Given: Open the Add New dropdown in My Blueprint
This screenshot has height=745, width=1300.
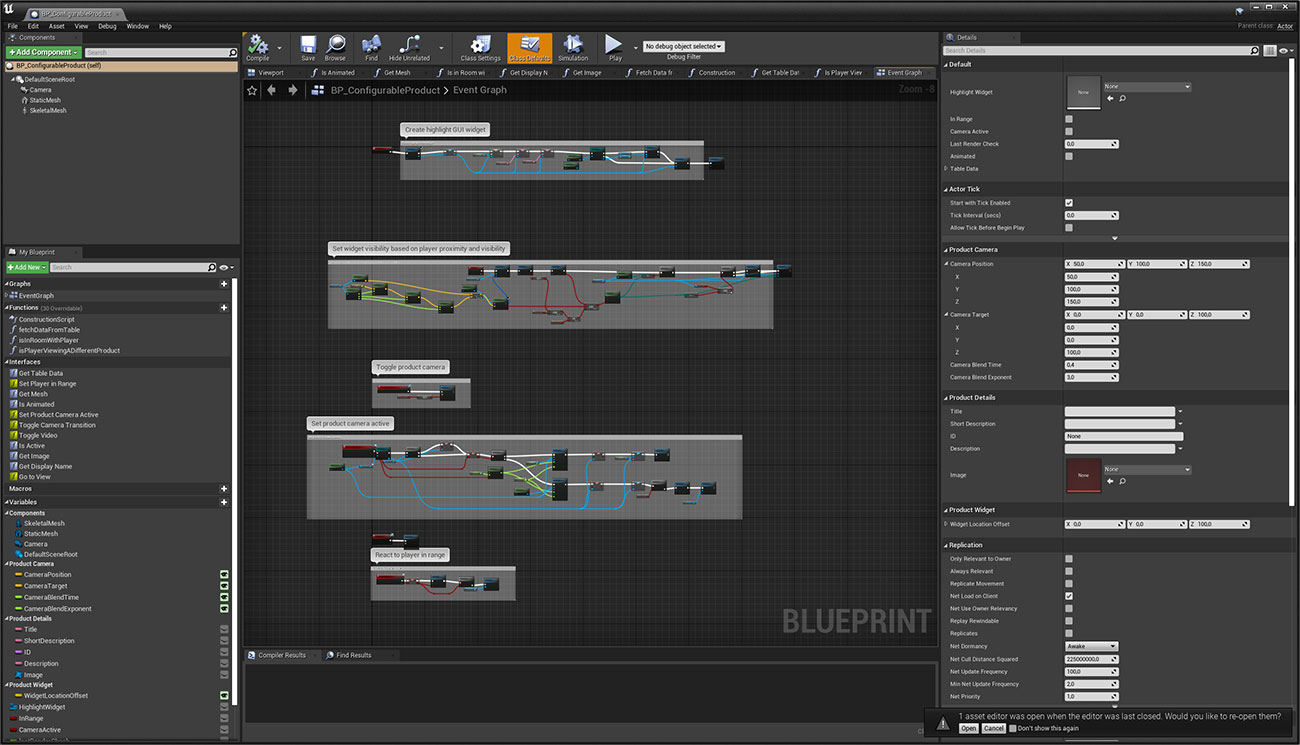Looking at the screenshot, I should [x=26, y=268].
